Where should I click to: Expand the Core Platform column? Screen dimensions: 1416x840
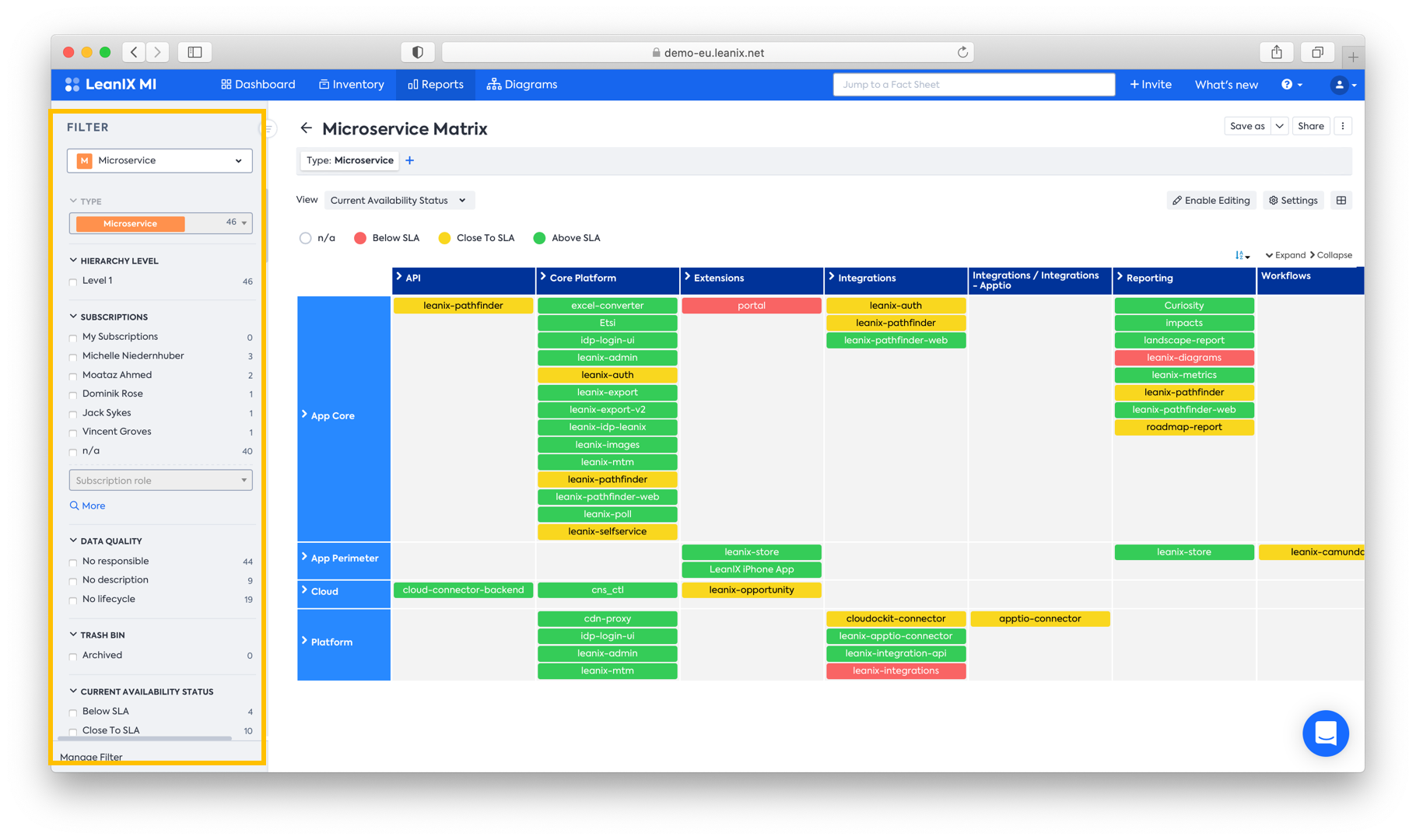(543, 277)
